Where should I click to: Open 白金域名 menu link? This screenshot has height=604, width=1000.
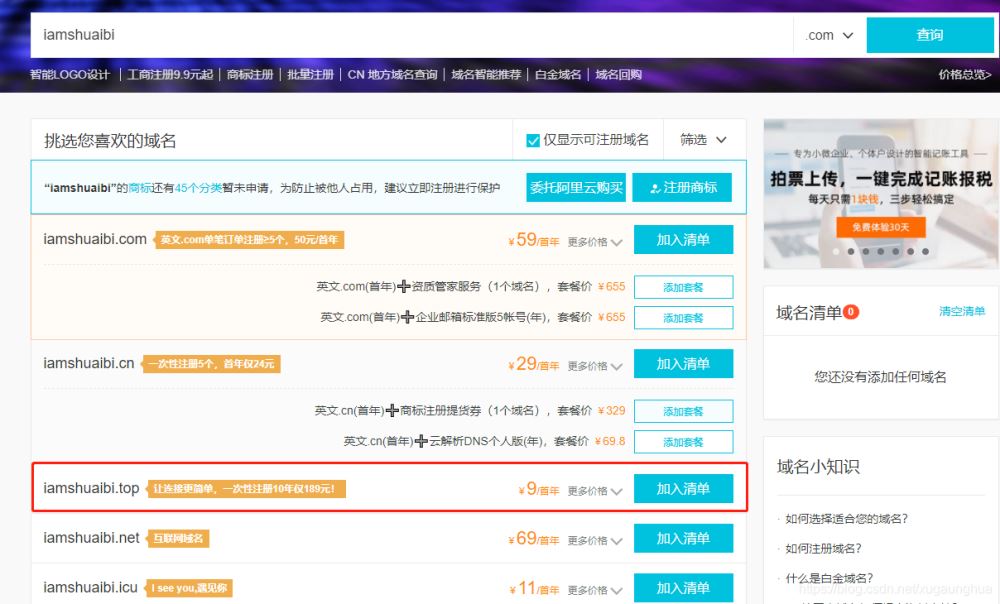(558, 75)
